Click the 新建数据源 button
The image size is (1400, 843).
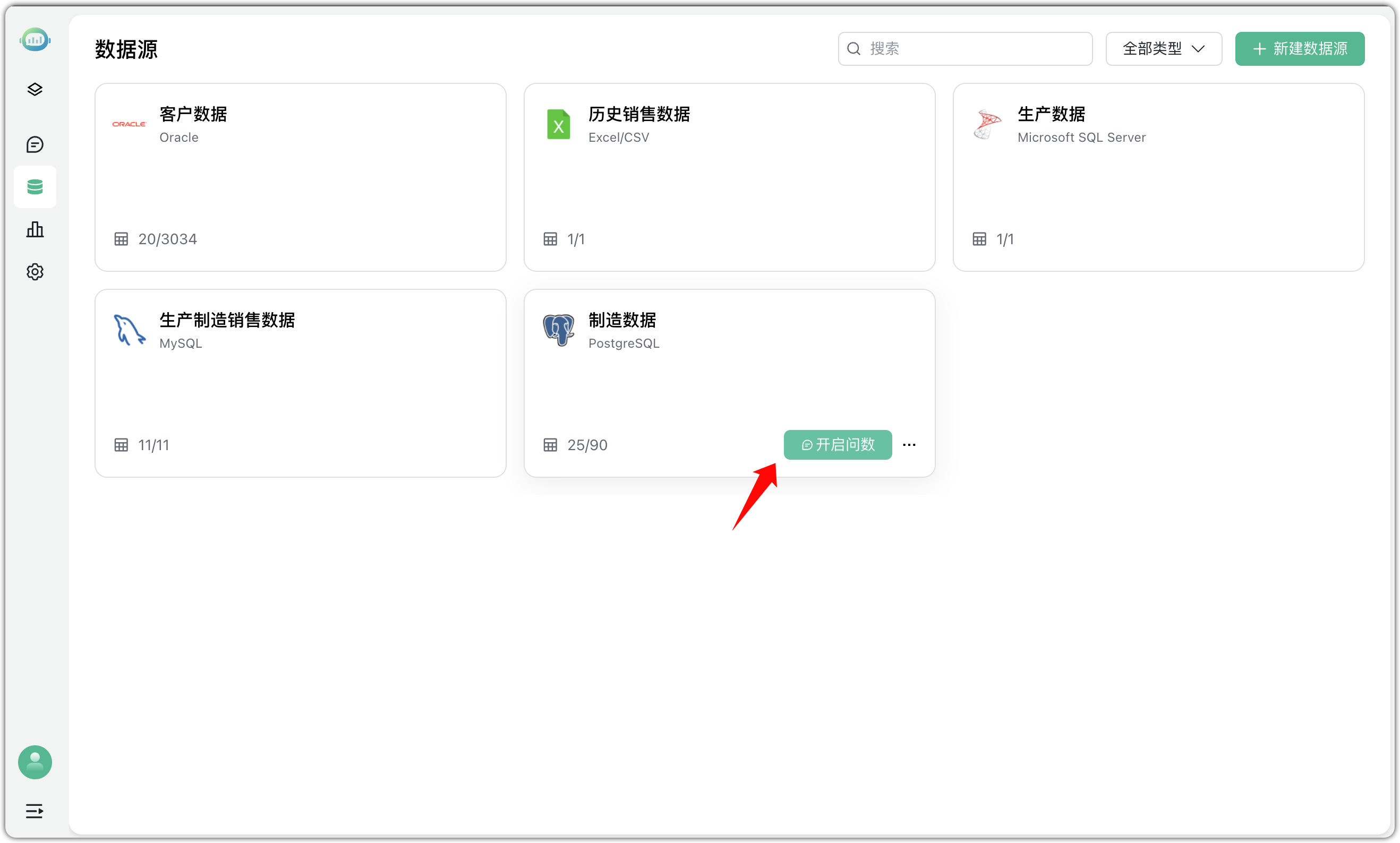pos(1300,49)
